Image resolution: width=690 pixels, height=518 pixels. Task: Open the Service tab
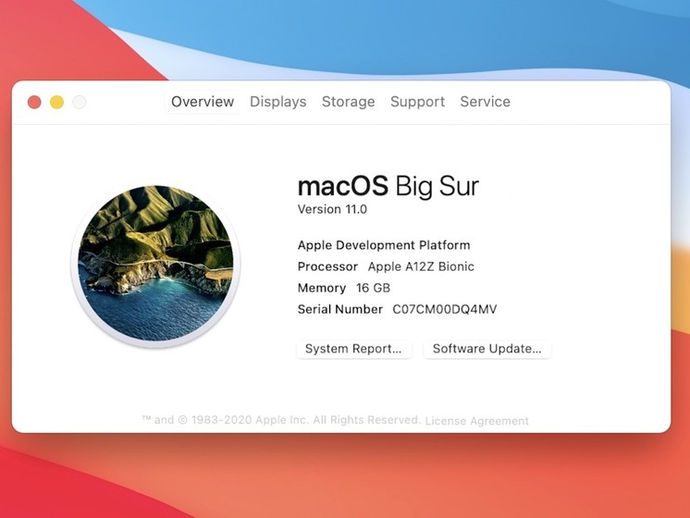tap(485, 102)
